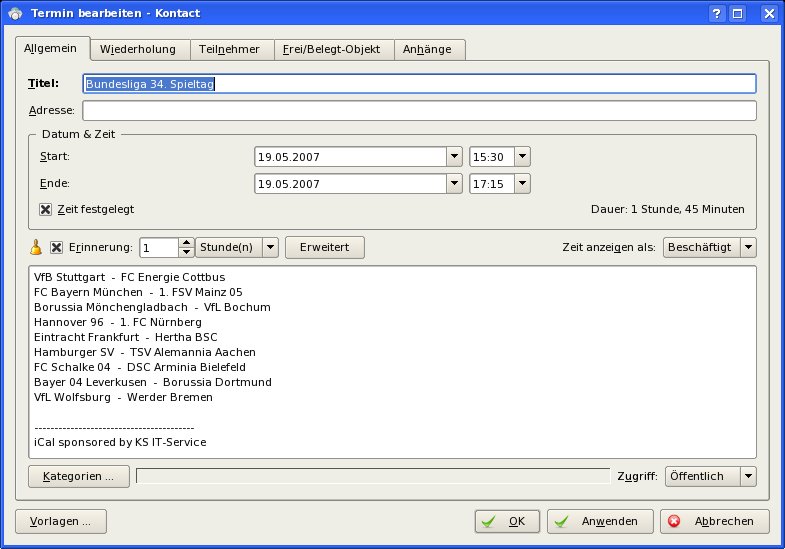Open the end date dropdown calendar
The width and height of the screenshot is (785, 549).
click(x=454, y=184)
